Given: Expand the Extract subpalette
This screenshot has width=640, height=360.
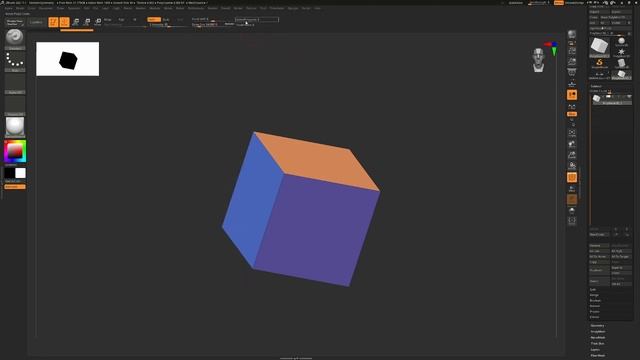Looking at the screenshot, I should tap(594, 317).
